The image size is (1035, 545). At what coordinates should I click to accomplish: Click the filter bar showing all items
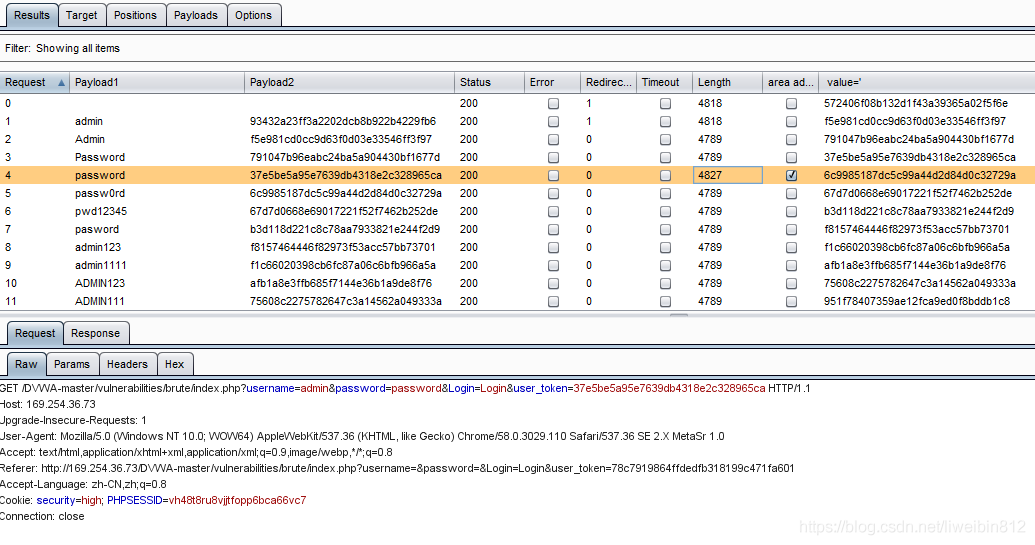(518, 48)
